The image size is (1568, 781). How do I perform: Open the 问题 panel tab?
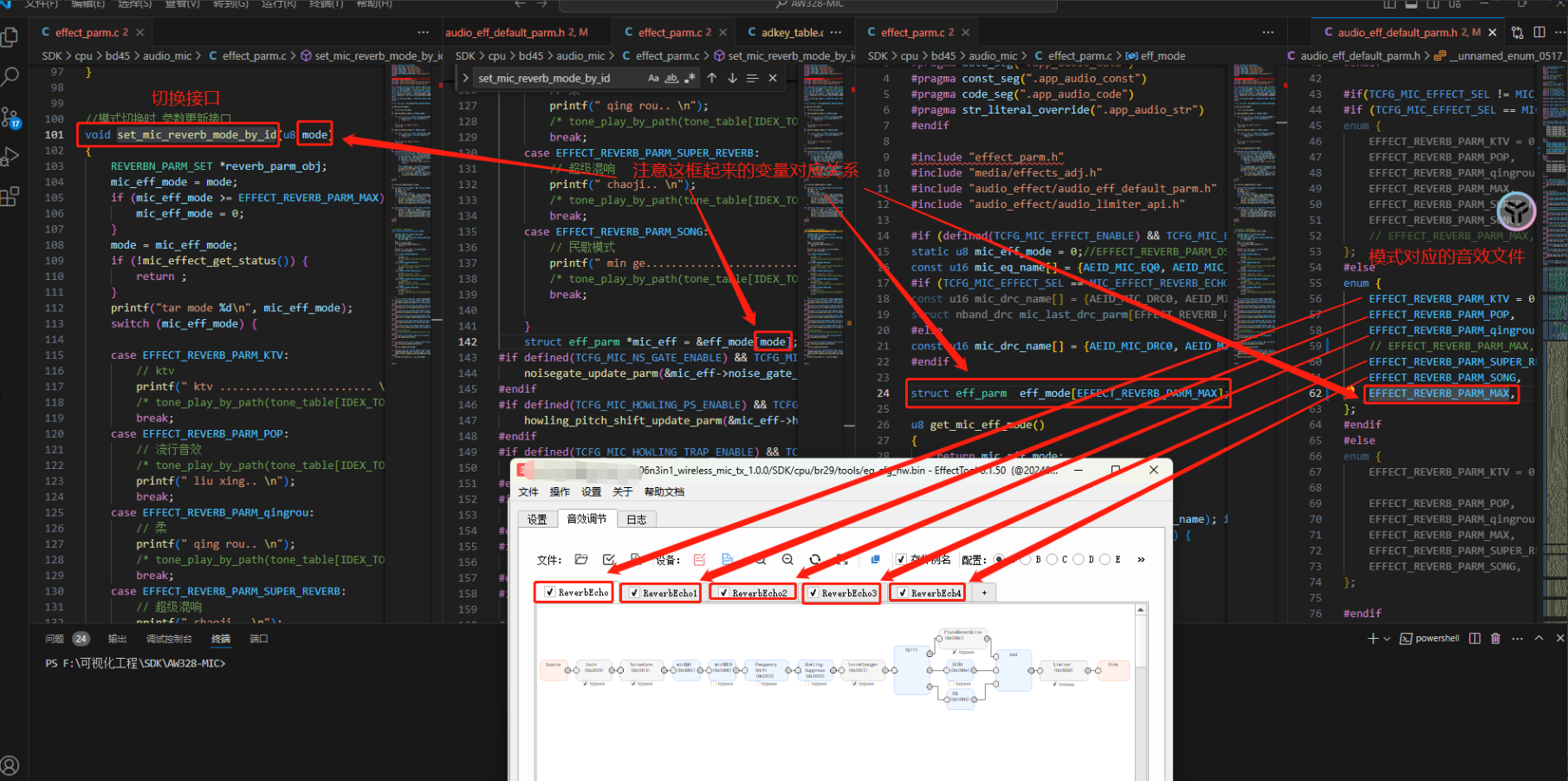tap(55, 639)
